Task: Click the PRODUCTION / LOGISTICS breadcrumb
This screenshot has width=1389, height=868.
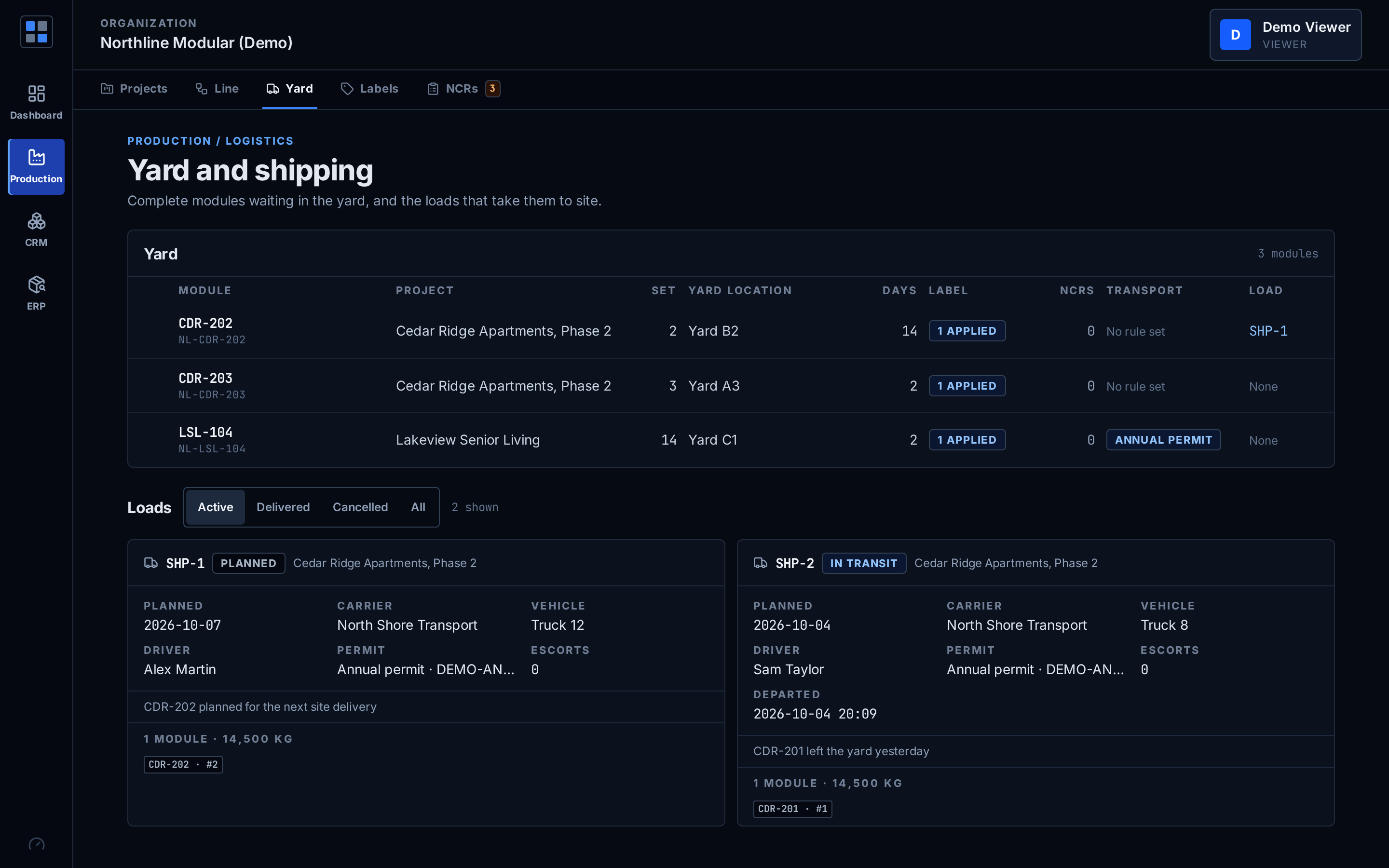Action: pos(210,141)
